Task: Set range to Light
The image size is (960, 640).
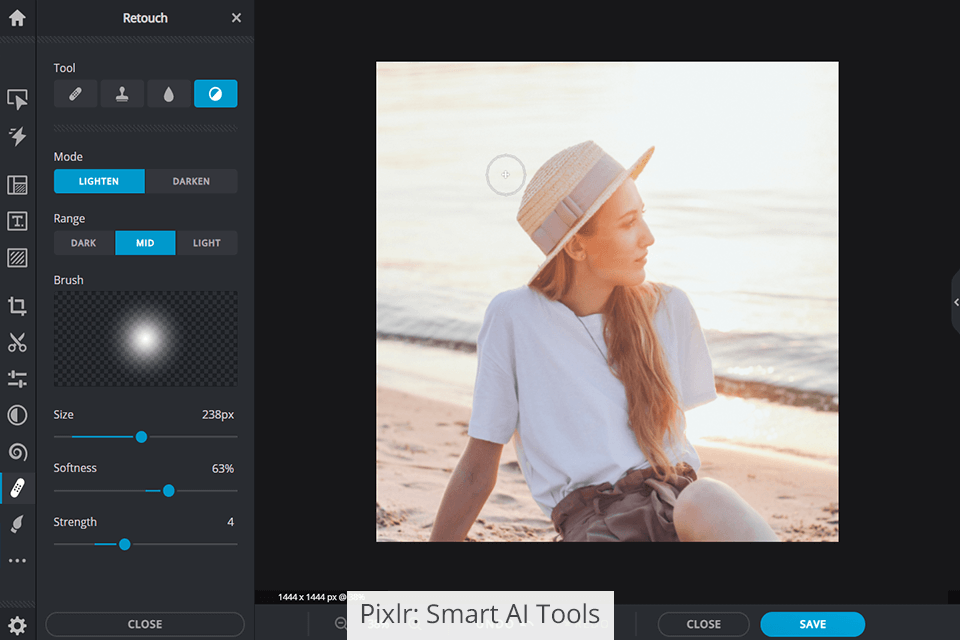Action: pos(207,243)
